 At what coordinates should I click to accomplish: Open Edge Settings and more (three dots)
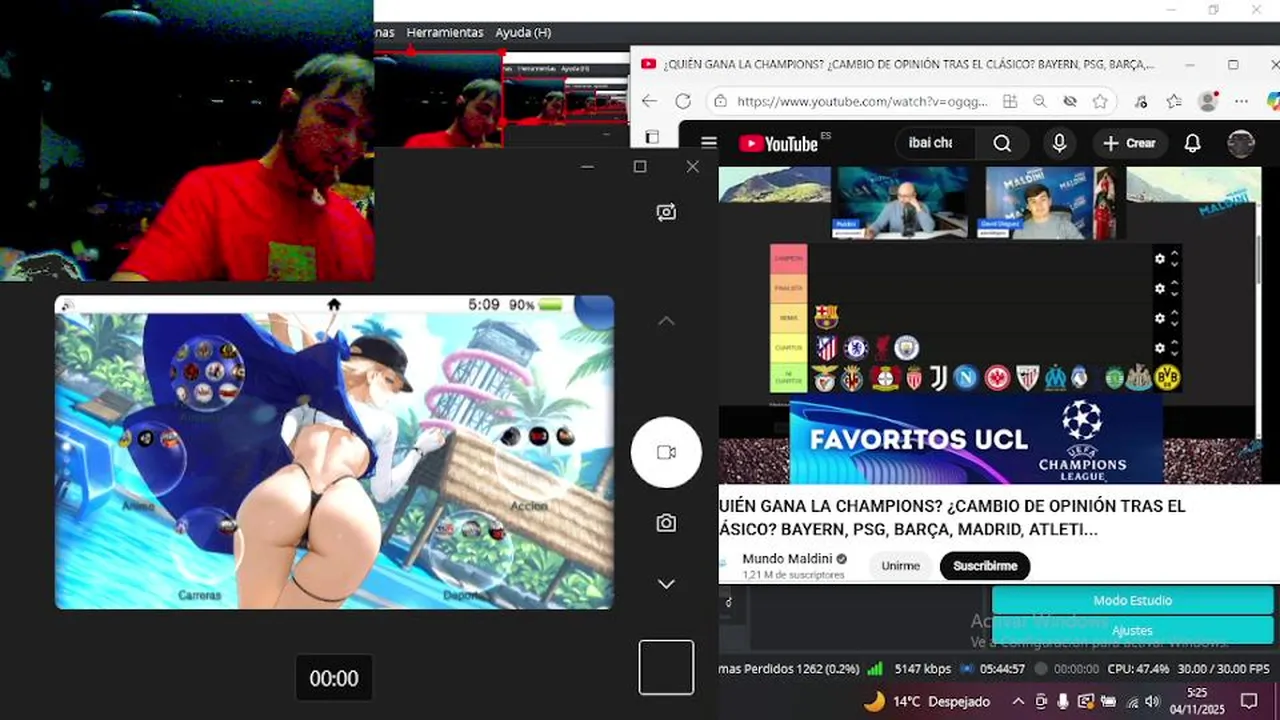coord(1241,101)
